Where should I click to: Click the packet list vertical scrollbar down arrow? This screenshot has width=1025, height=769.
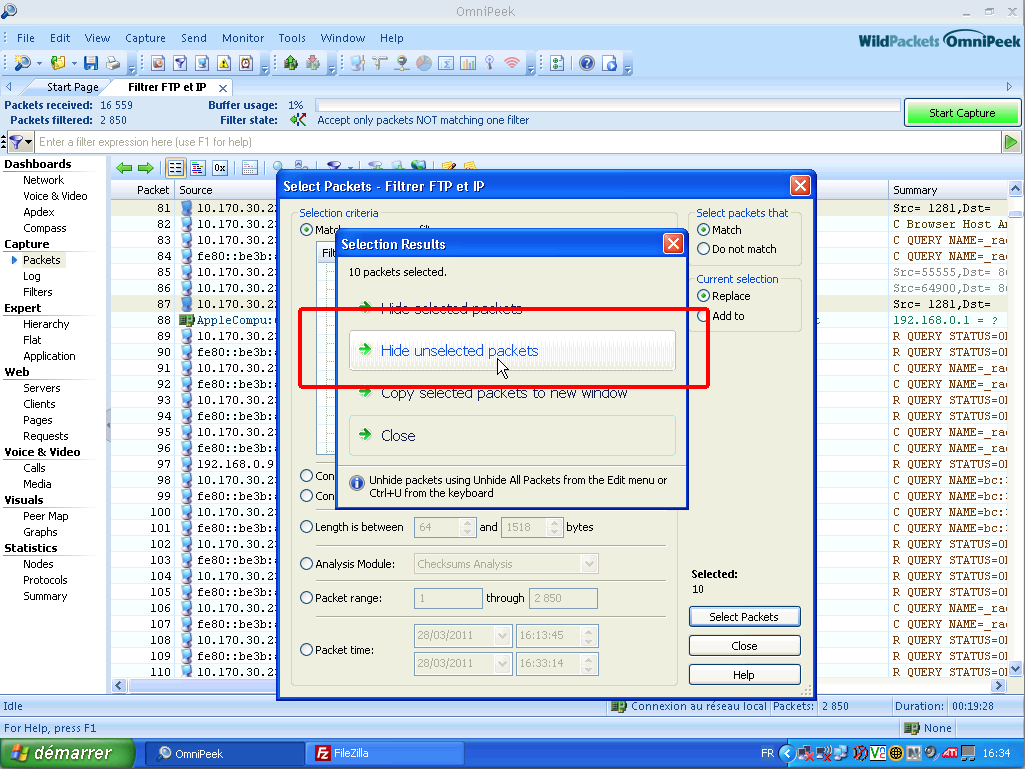(1015, 668)
